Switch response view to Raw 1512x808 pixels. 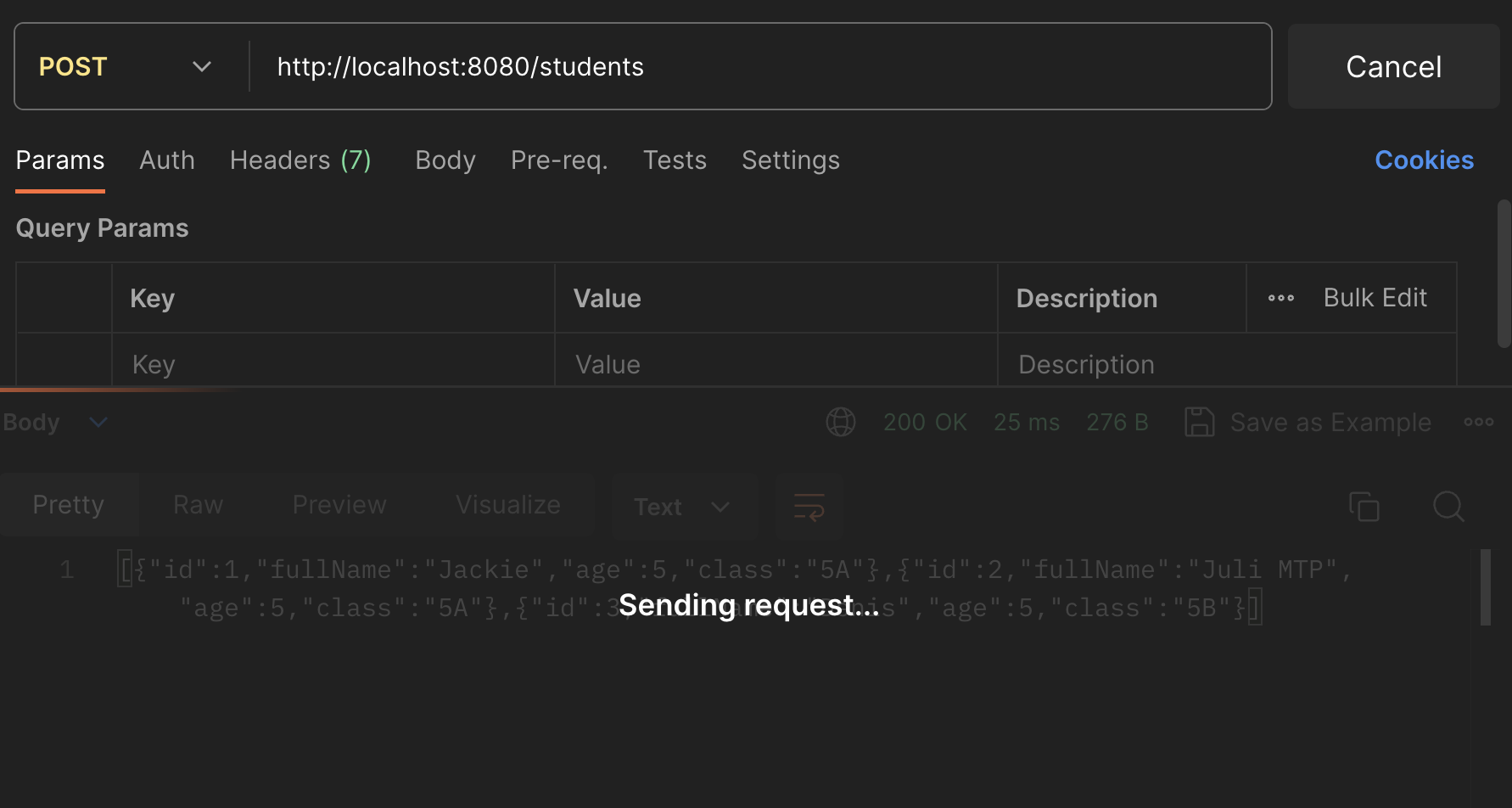coord(198,505)
